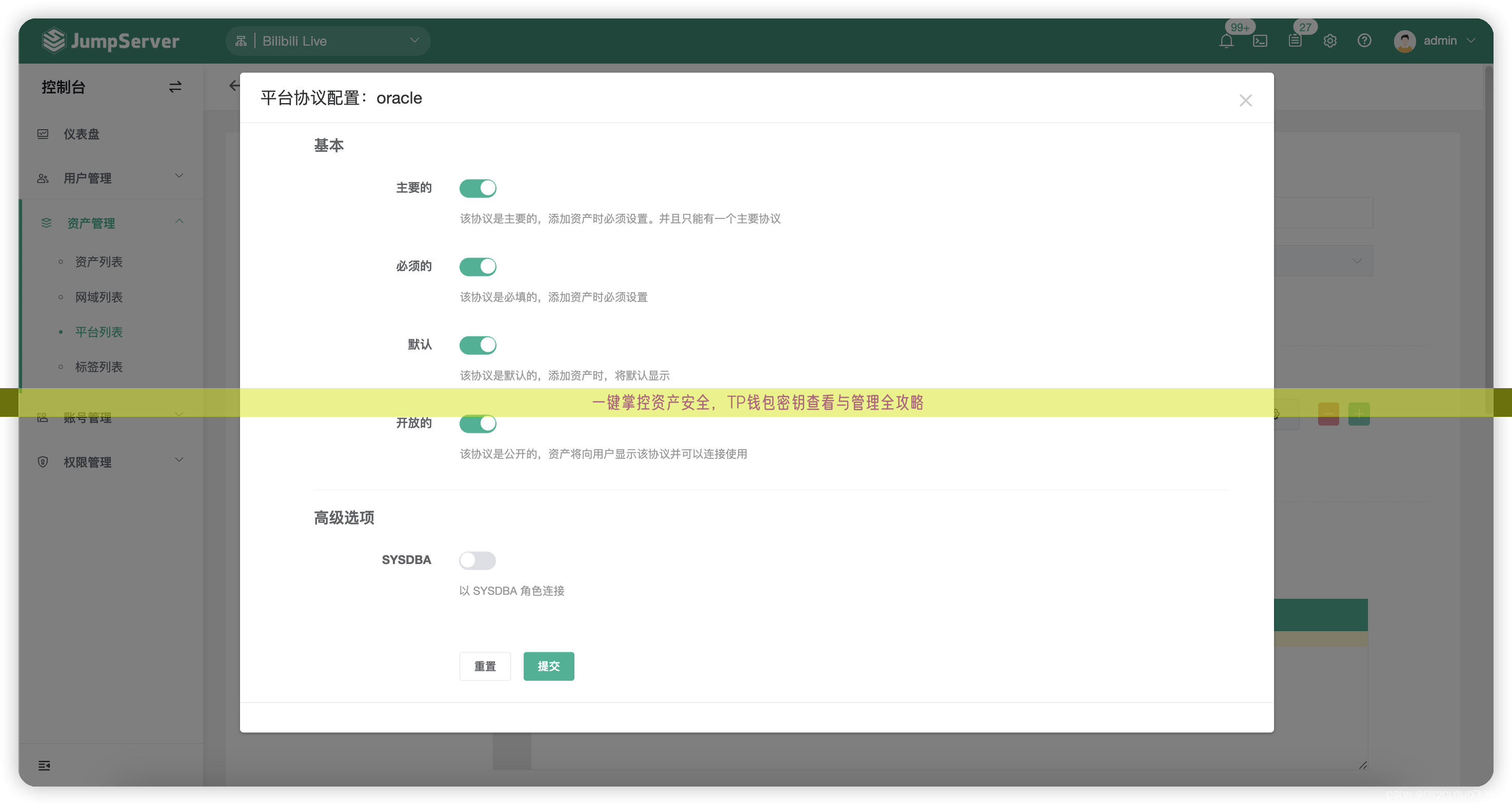Click the red minus button behind dialog

pos(1328,414)
